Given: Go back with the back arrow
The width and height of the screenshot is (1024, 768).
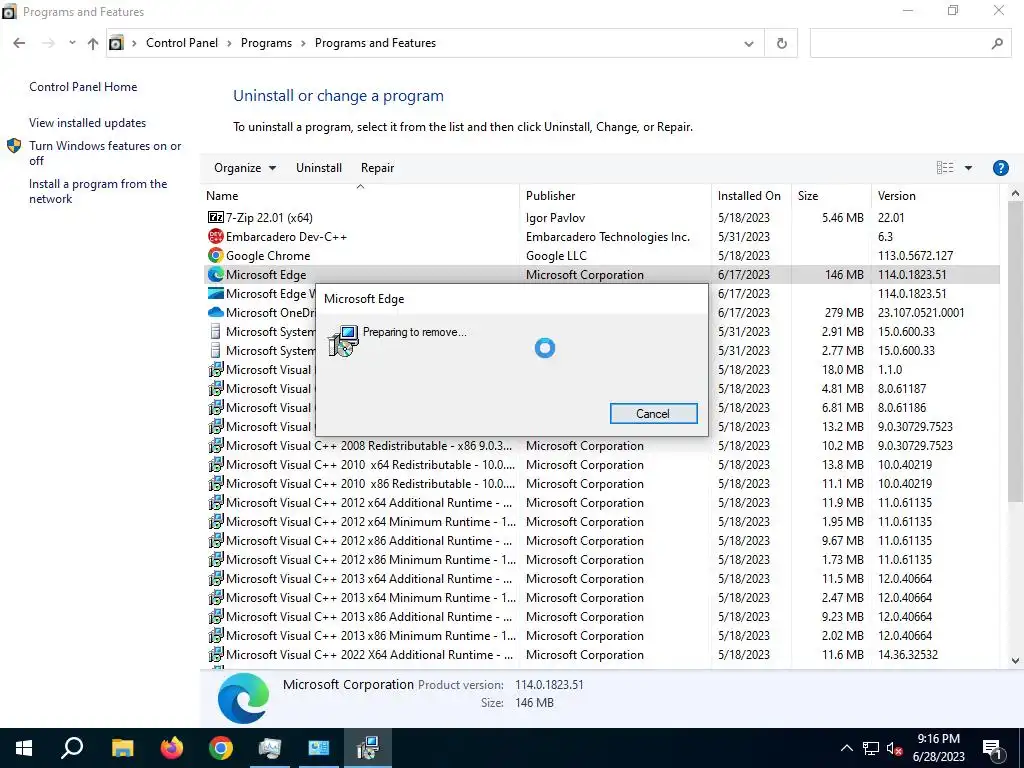Looking at the screenshot, I should pos(19,43).
